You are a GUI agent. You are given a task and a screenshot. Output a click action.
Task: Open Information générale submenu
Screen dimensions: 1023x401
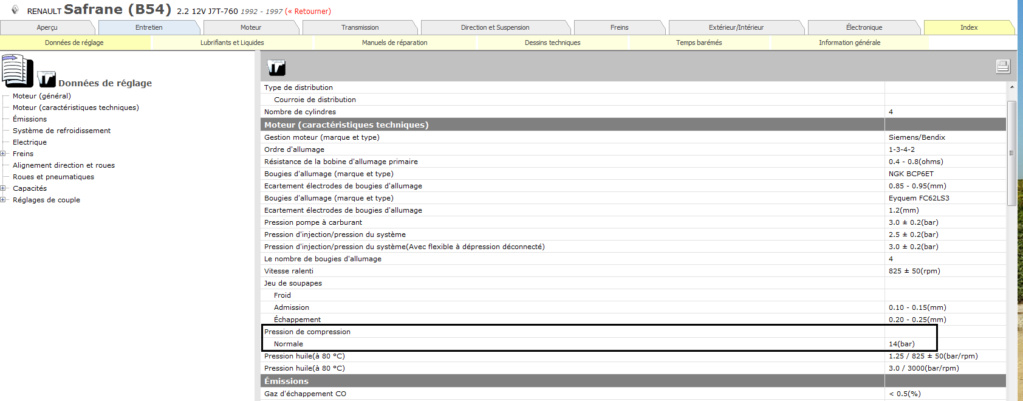coord(849,42)
